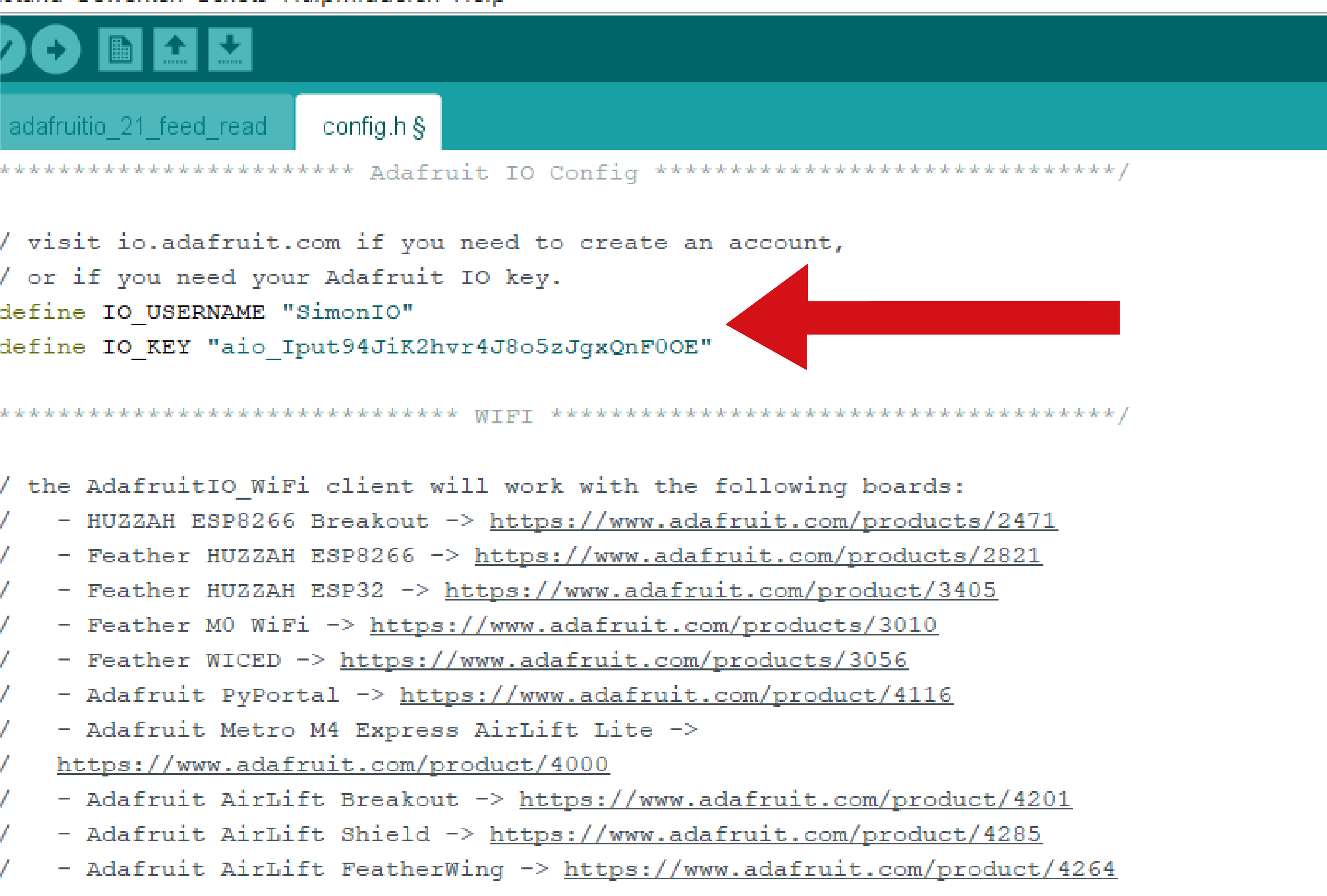Viewport: 1327px width, 896px height.
Task: Click the "Adafruit Metro M4 Express AirLift Lite" text
Action: (369, 730)
